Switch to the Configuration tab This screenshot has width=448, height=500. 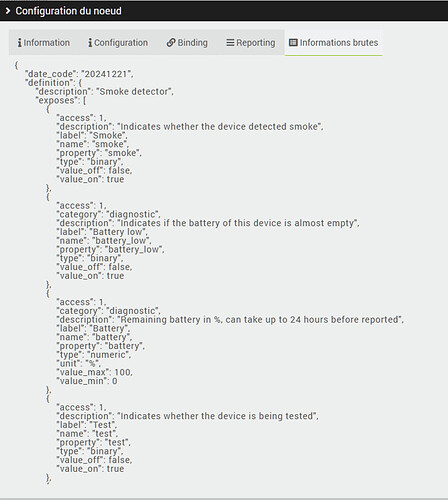[x=118, y=43]
